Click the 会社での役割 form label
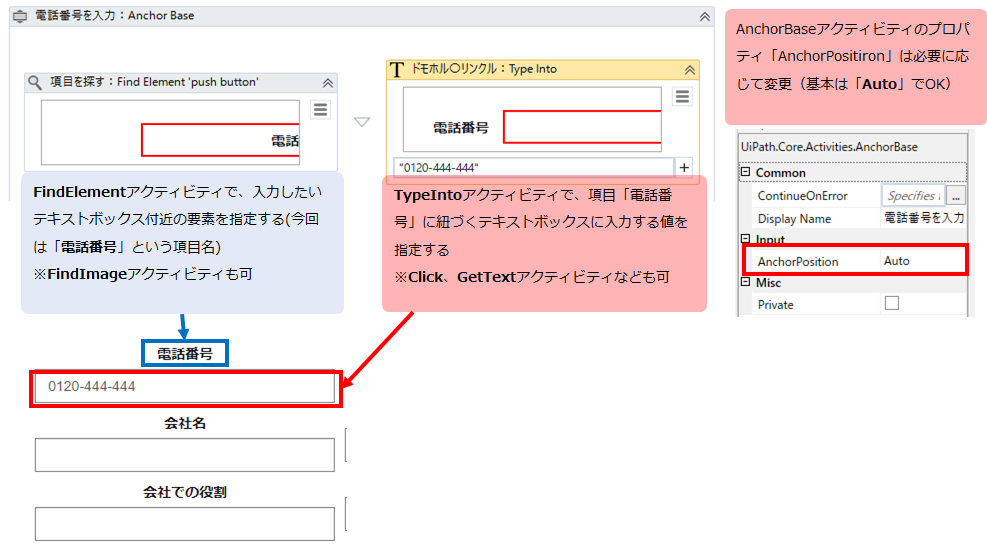The height and width of the screenshot is (551, 987). pos(184,492)
